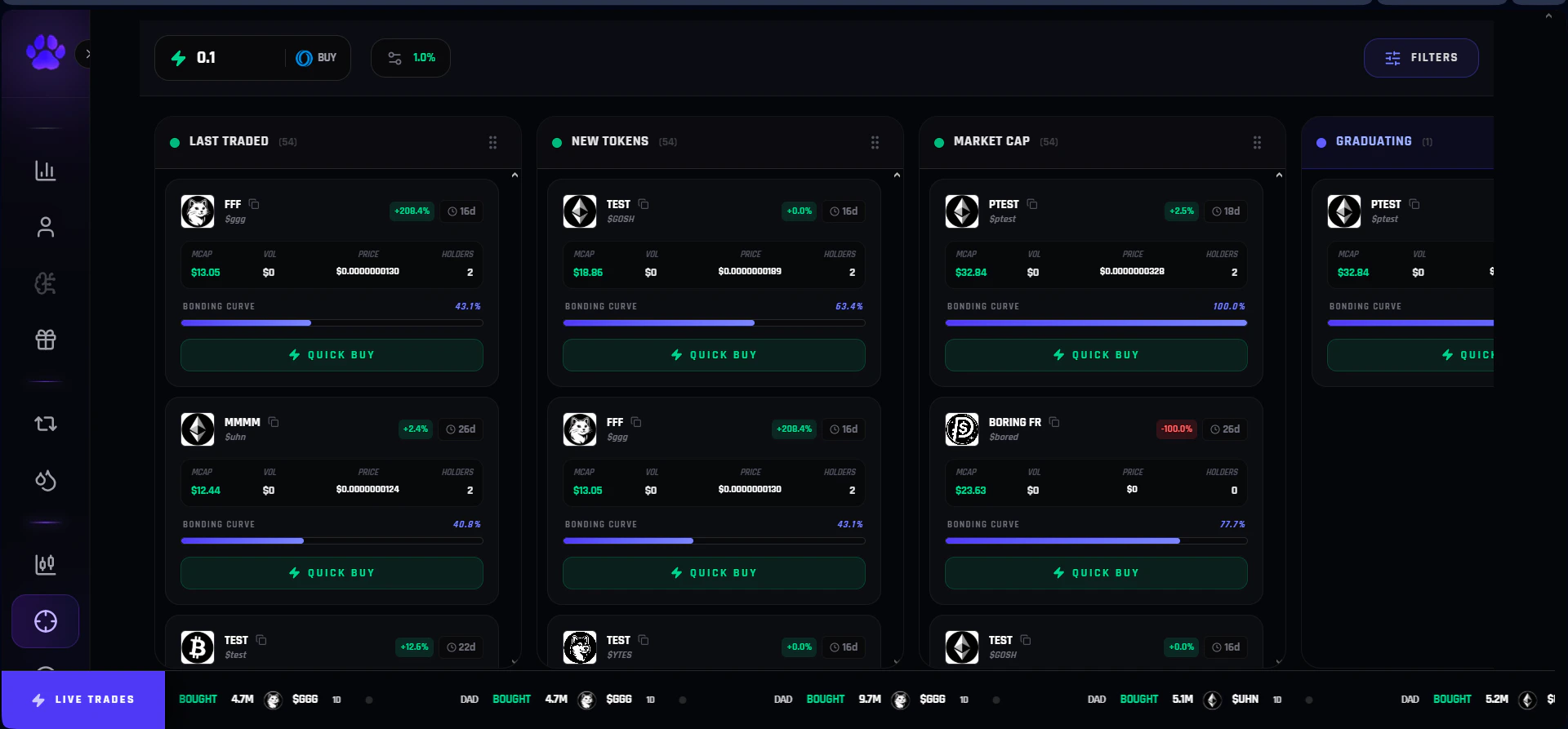The width and height of the screenshot is (1568, 729).
Task: Copy PTEST address in Graduating column
Action: (1414, 204)
